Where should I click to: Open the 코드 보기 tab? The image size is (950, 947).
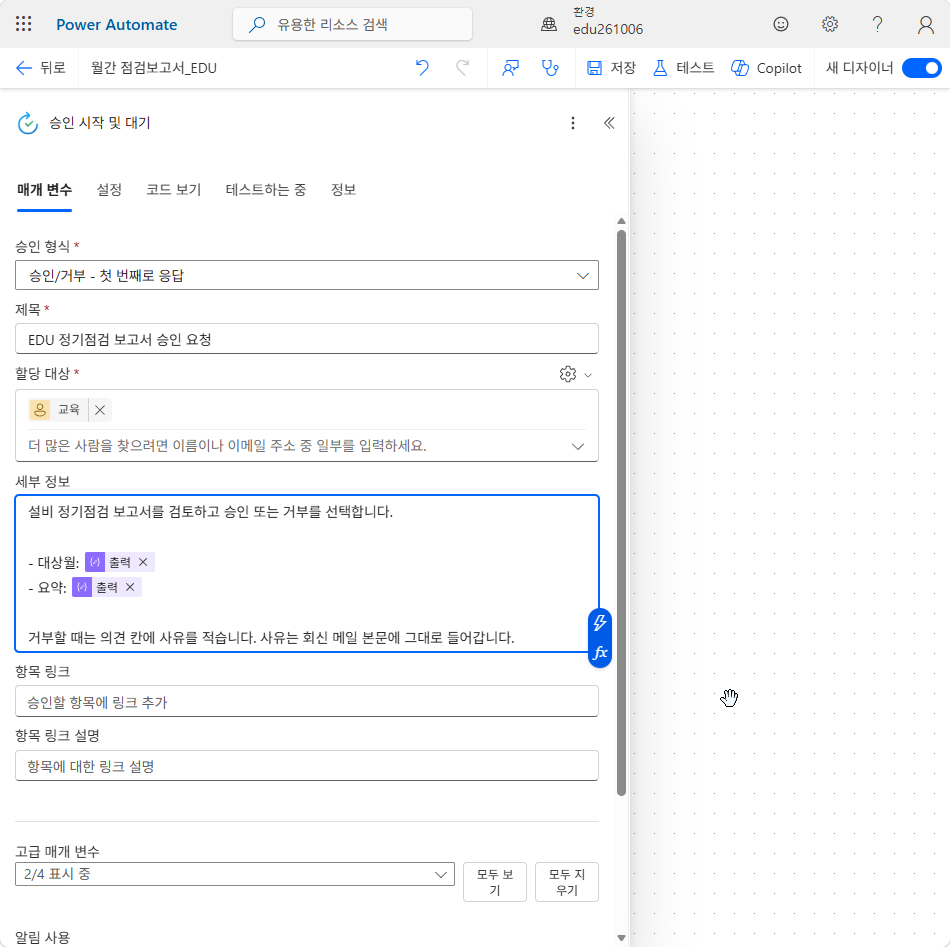[x=173, y=190]
